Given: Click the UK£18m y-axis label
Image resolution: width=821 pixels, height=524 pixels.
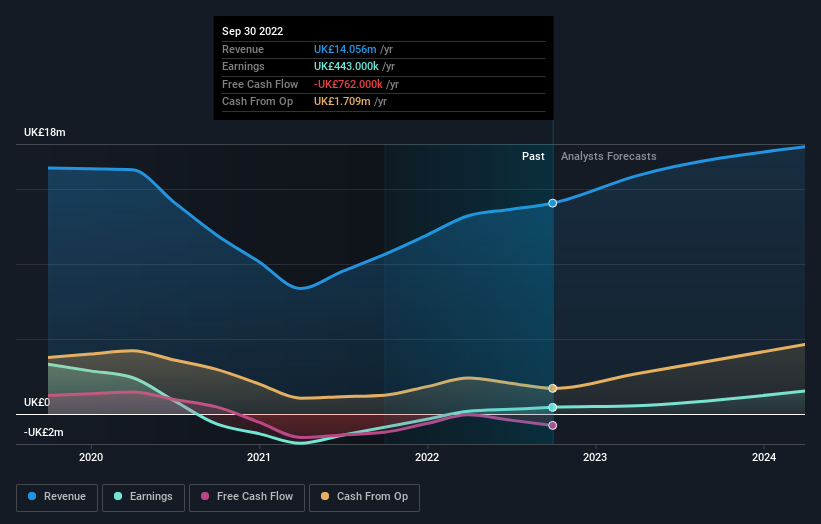Looking at the screenshot, I should 45,132.
